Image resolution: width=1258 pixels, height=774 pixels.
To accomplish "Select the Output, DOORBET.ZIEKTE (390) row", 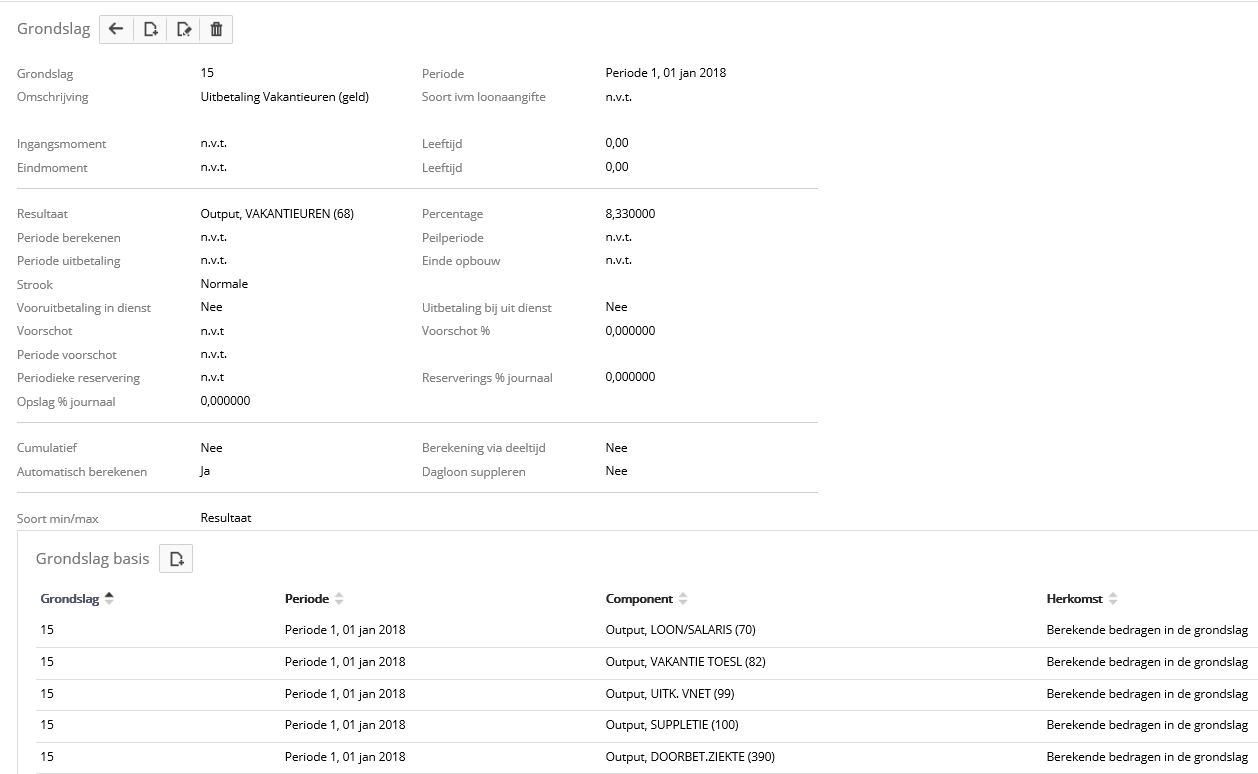I will point(689,757).
